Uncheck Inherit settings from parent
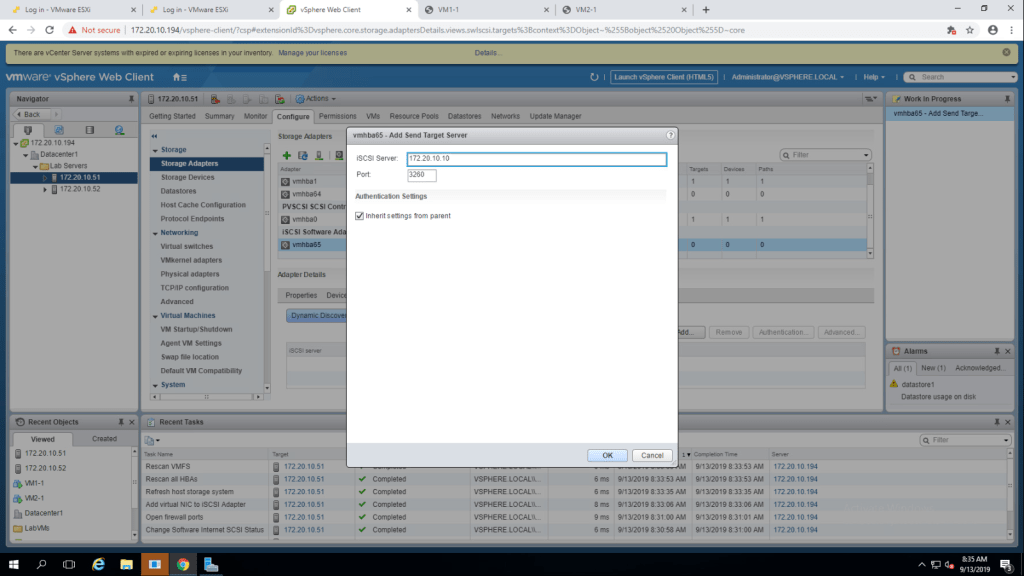Viewport: 1024px width, 576px height. tap(360, 216)
